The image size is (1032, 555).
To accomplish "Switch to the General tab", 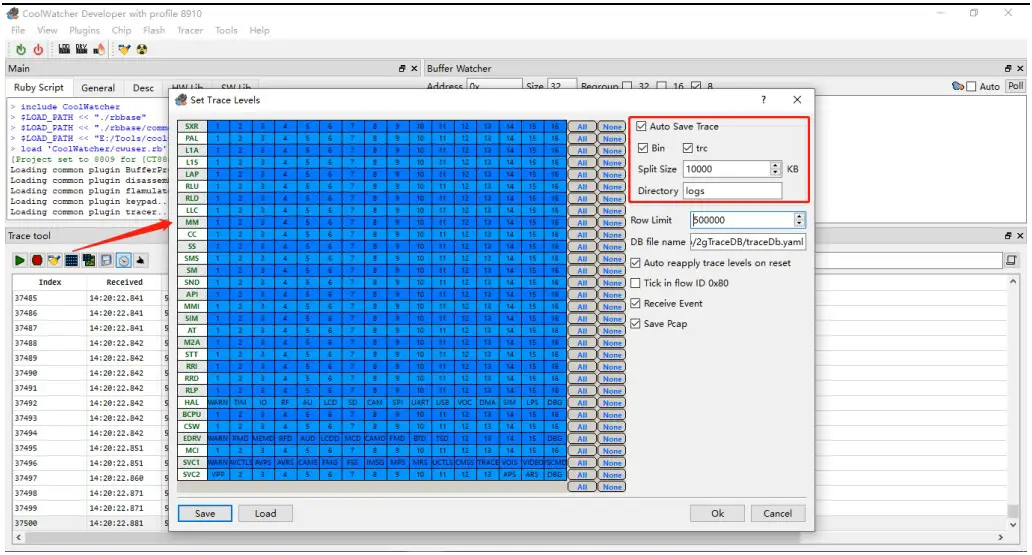I will (x=98, y=88).
